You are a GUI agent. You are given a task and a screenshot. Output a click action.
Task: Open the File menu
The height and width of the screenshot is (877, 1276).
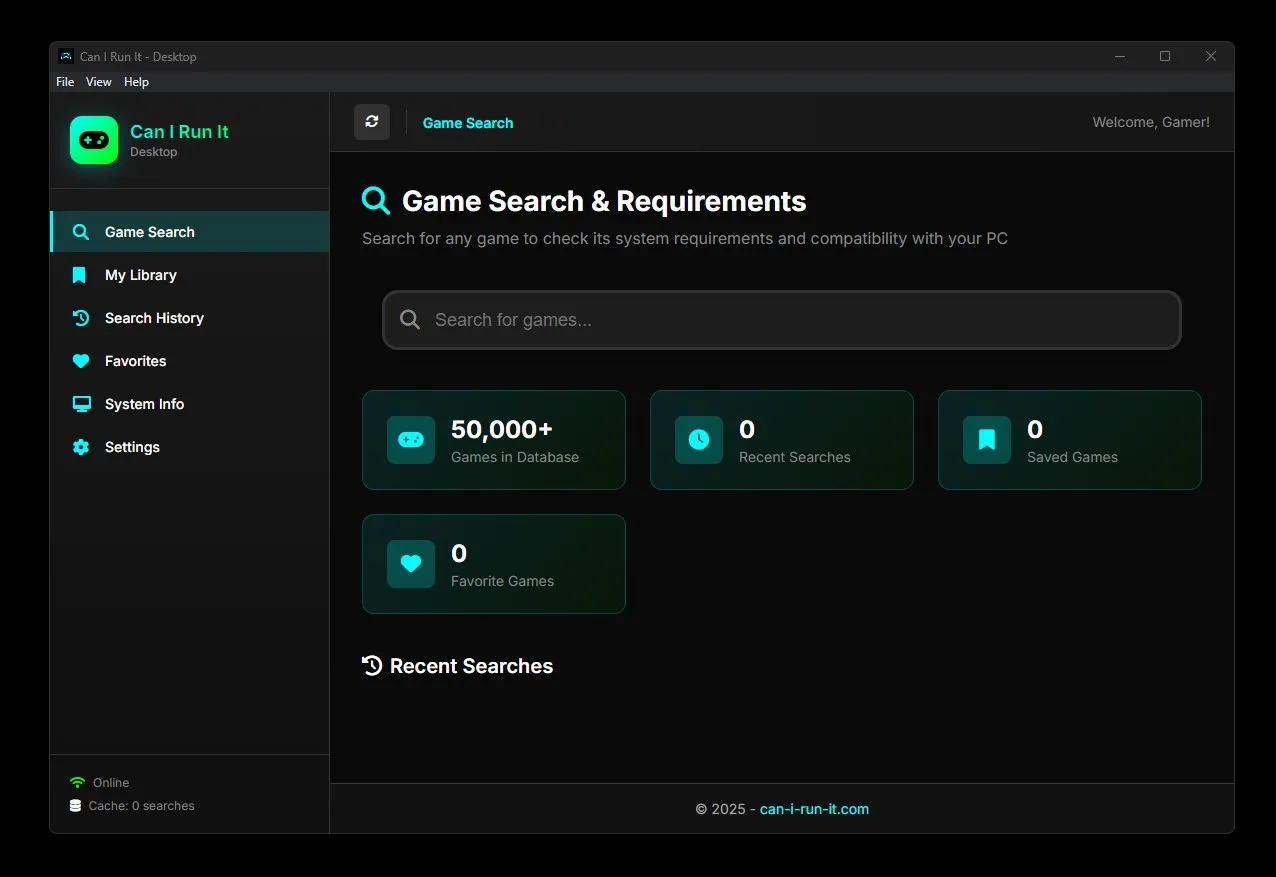point(65,82)
